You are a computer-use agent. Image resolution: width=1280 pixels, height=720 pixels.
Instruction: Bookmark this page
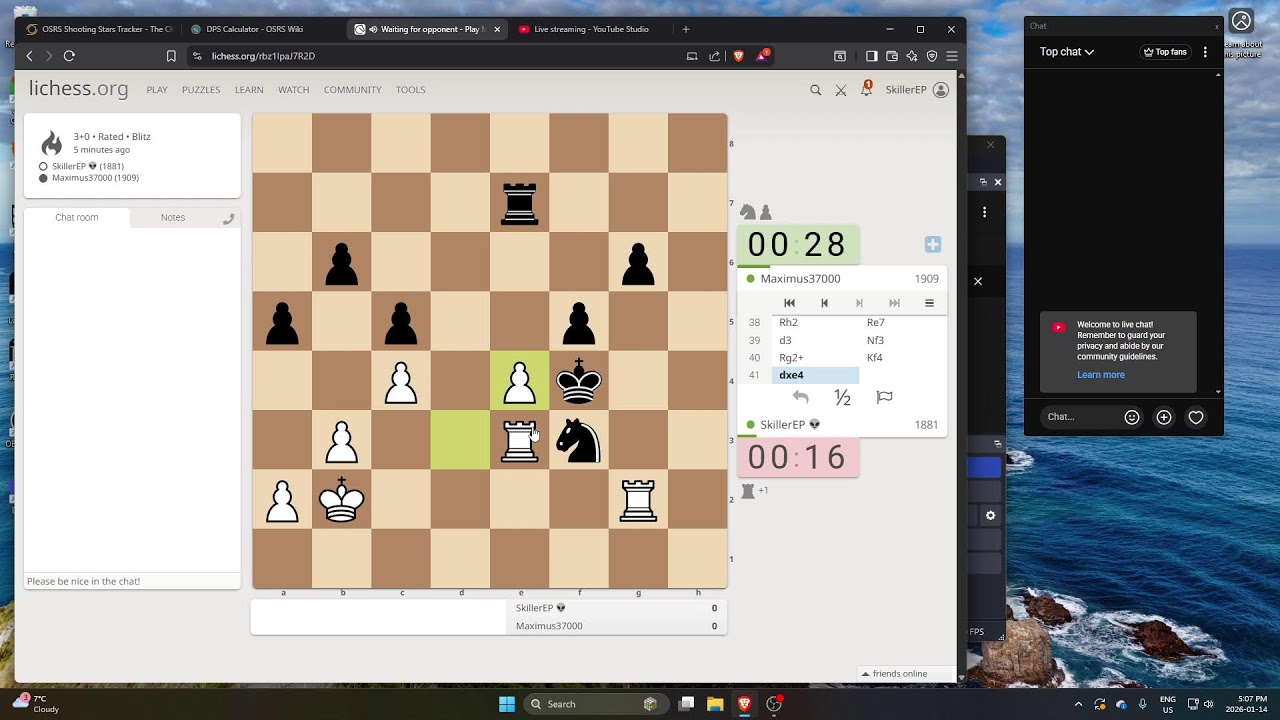pos(171,56)
